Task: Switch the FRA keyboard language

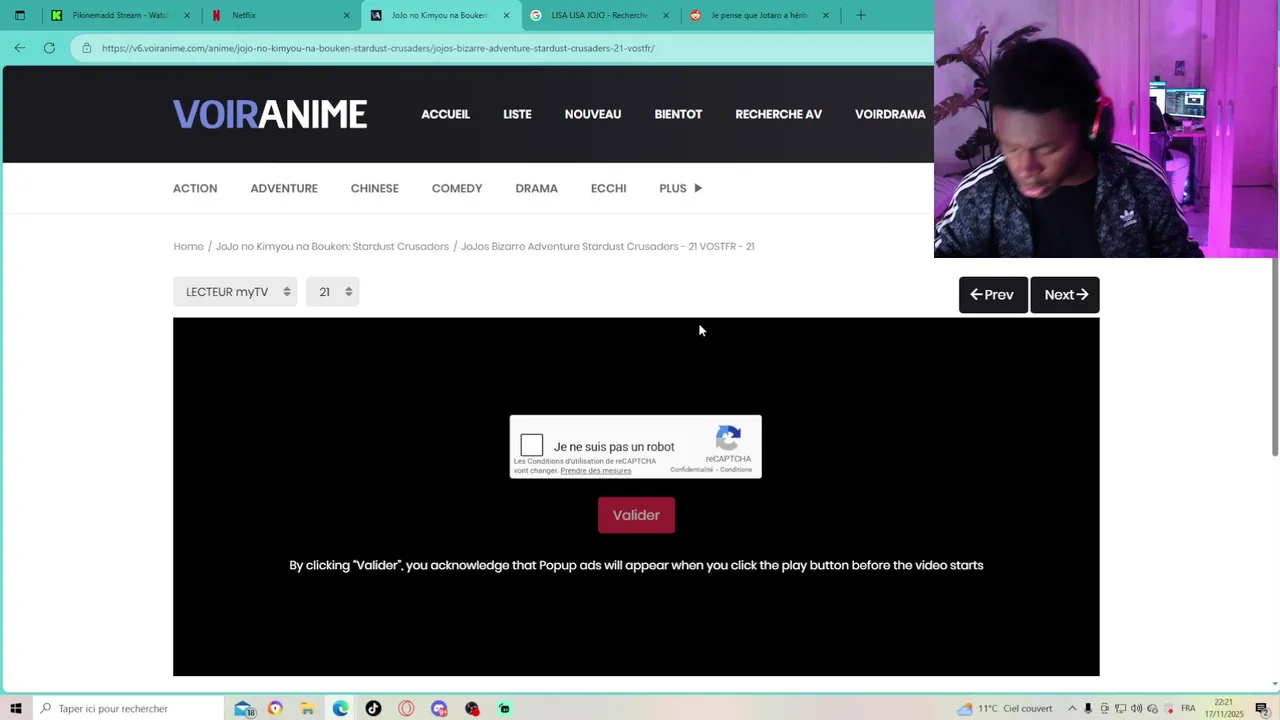Action: (1188, 708)
